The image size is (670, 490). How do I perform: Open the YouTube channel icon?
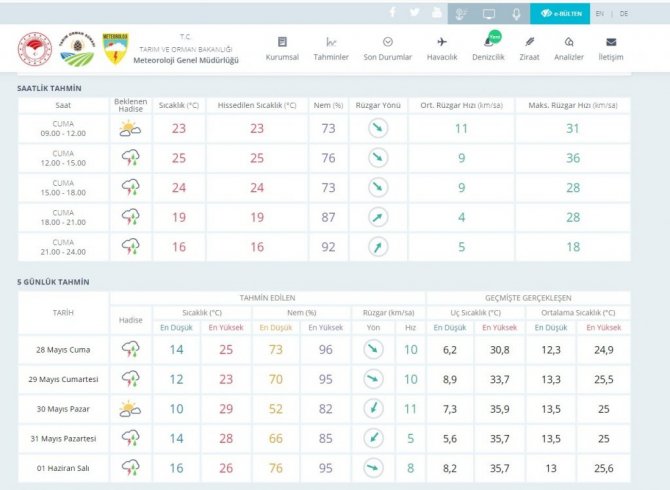pyautogui.click(x=436, y=13)
